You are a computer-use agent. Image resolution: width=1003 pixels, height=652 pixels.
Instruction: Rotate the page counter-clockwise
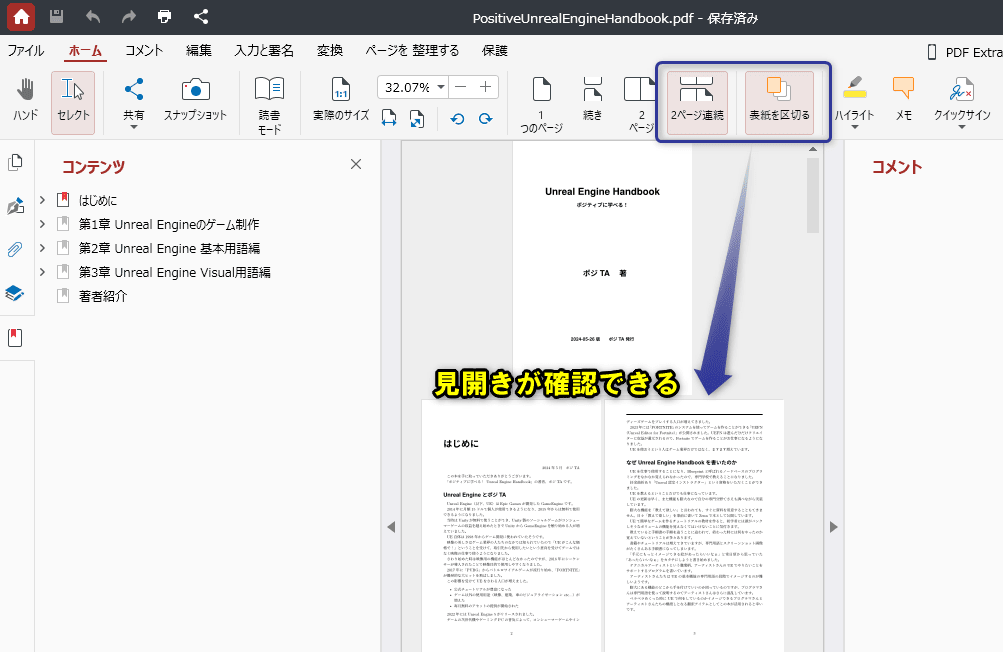457,118
